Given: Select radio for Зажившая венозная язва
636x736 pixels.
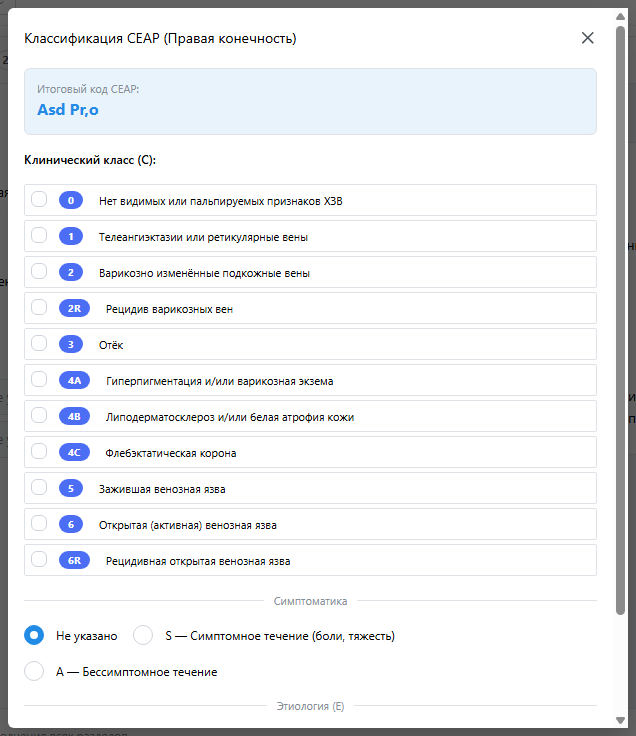Looking at the screenshot, I should (x=39, y=487).
